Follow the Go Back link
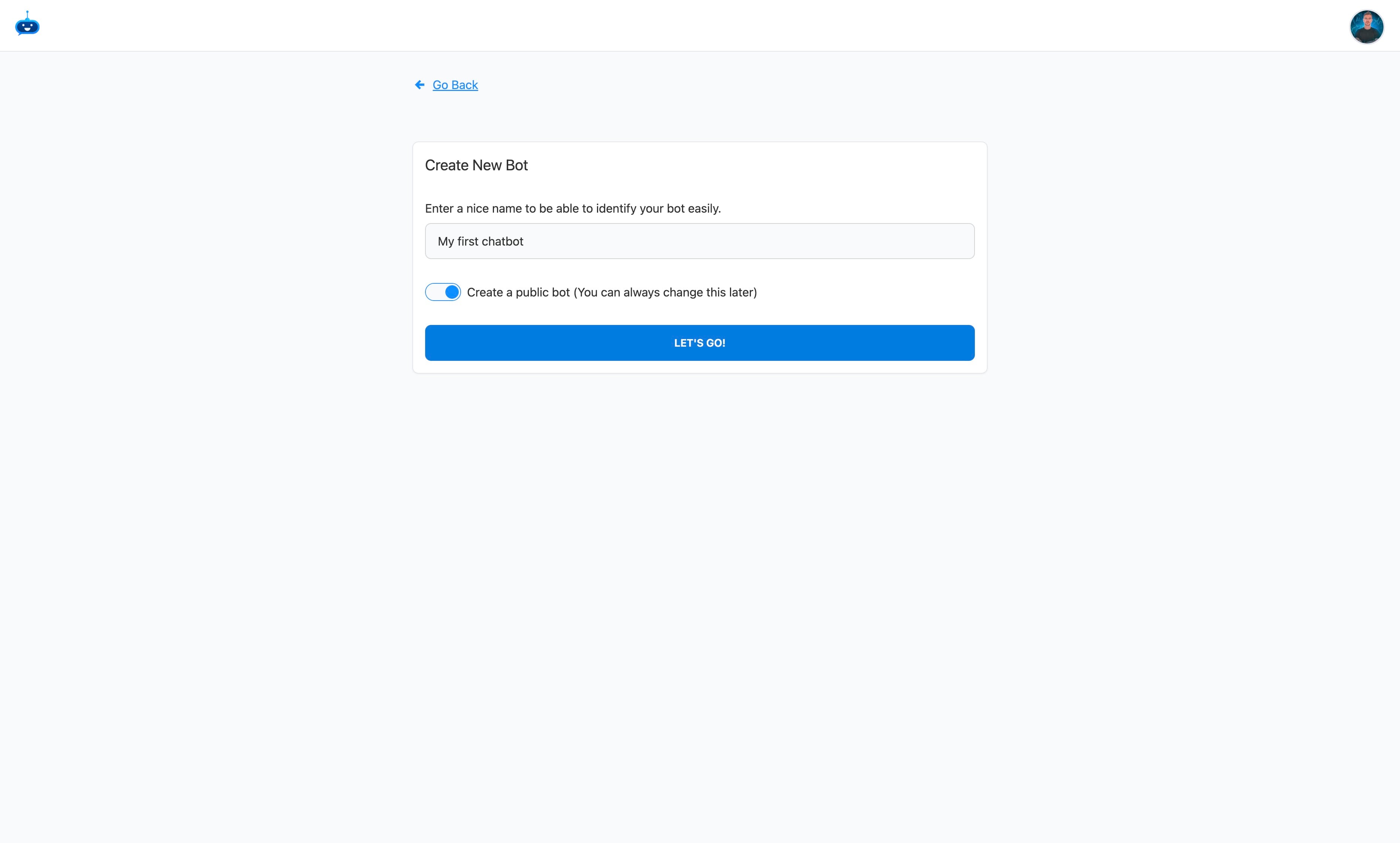Screen dimensions: 1400x843 coord(455,85)
